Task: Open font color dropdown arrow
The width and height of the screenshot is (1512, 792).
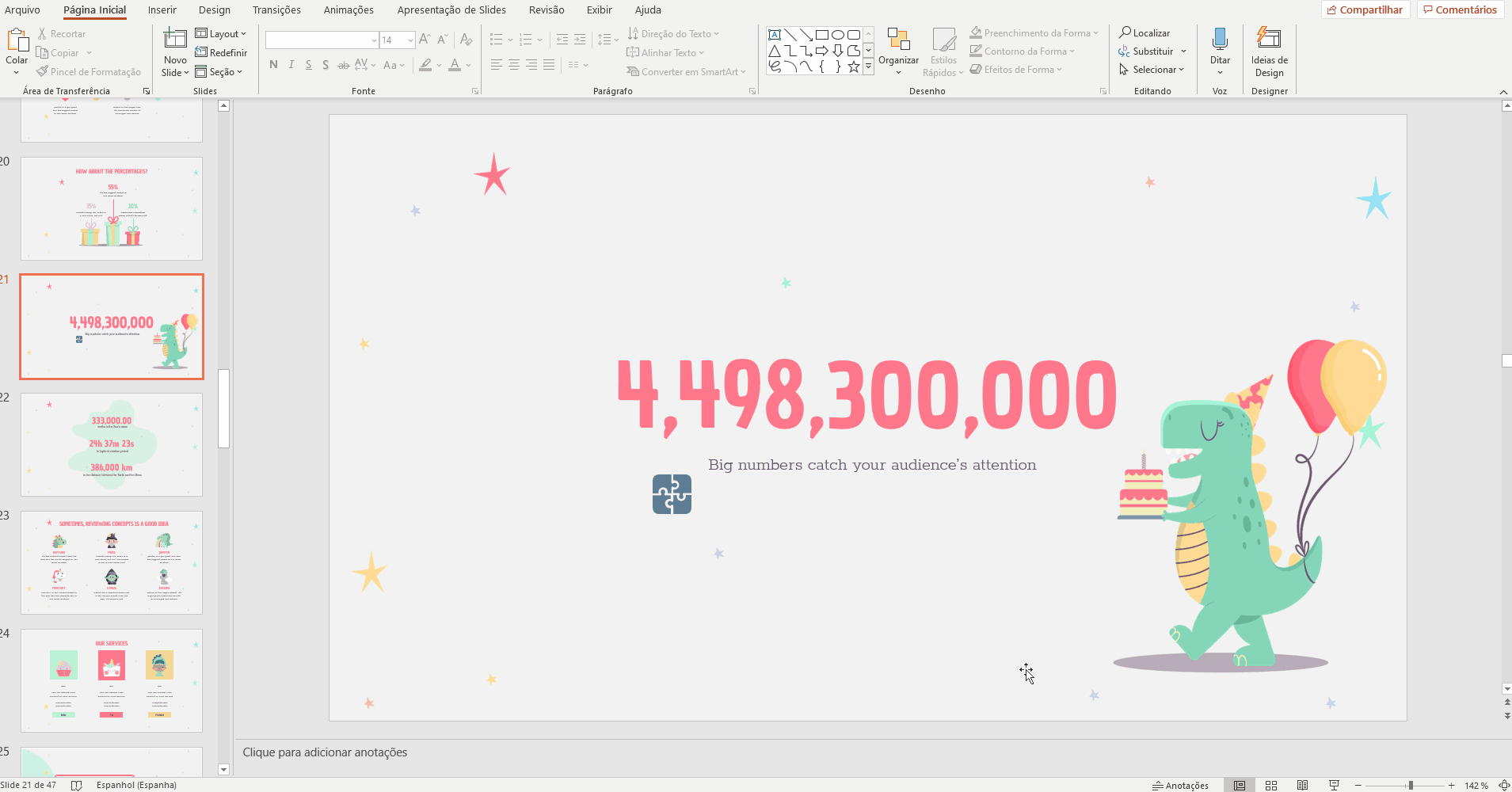Action: 468,65
